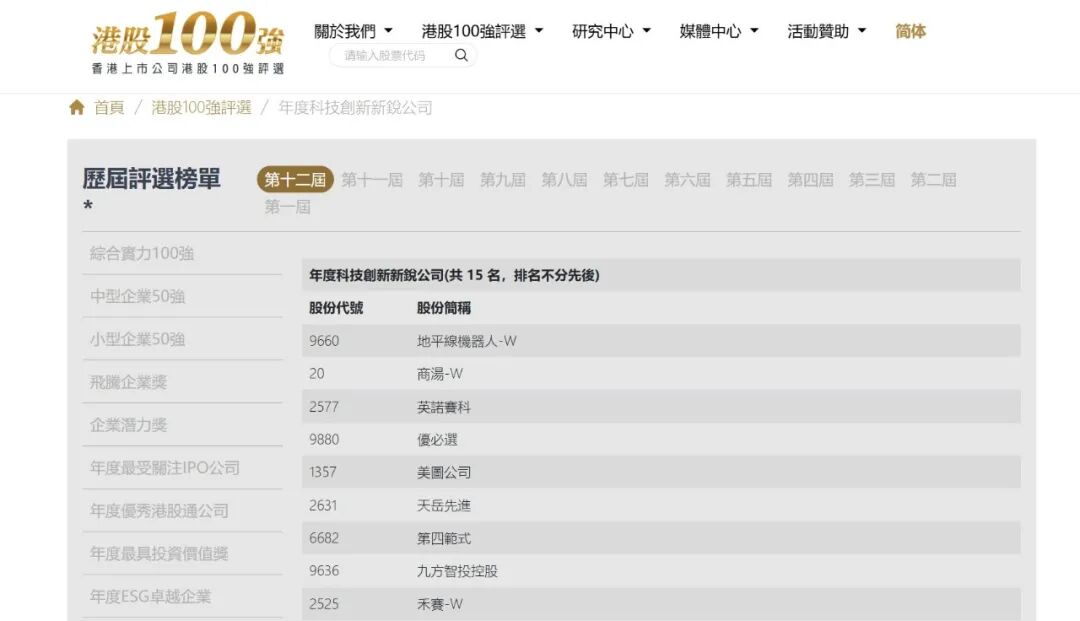Select the 第十二屆 tab
The width and height of the screenshot is (1080, 621).
[x=295, y=180]
